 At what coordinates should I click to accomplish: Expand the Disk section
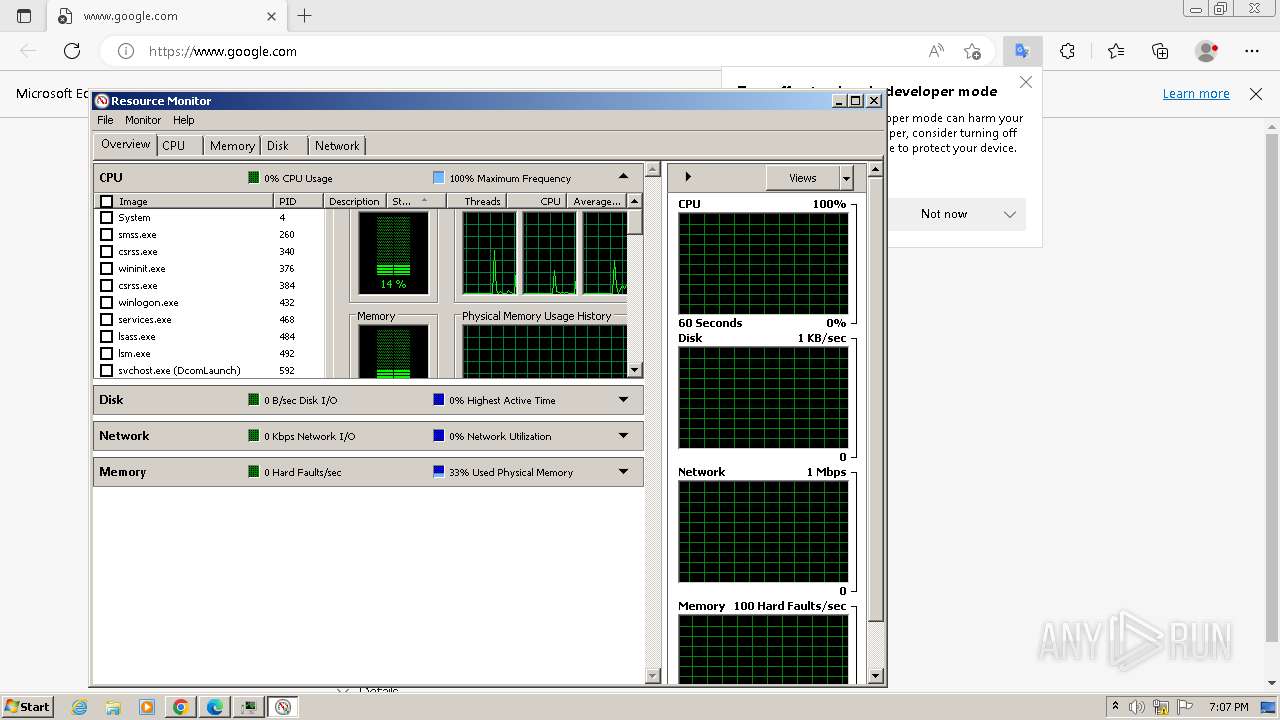coord(624,400)
